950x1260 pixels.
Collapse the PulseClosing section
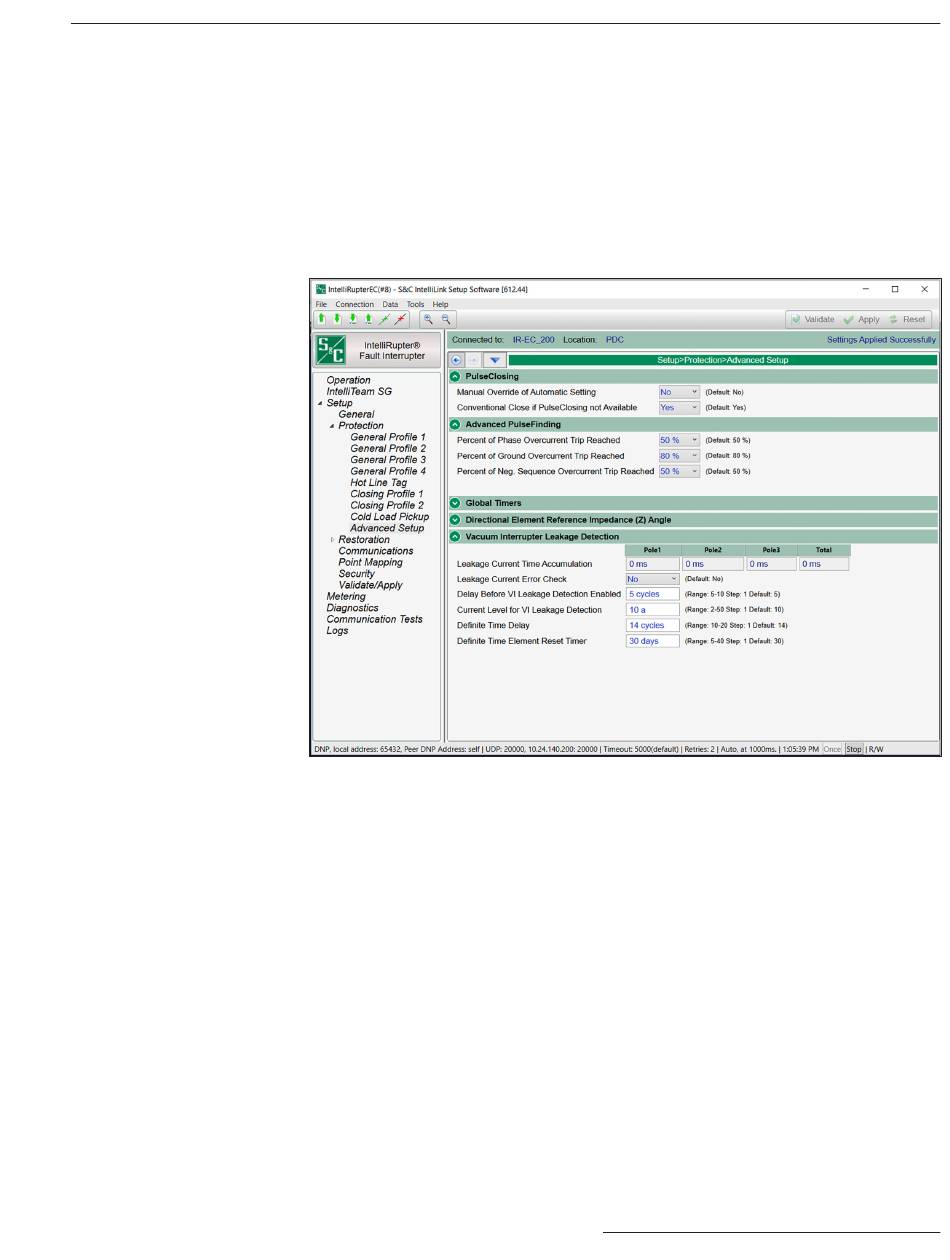455,377
